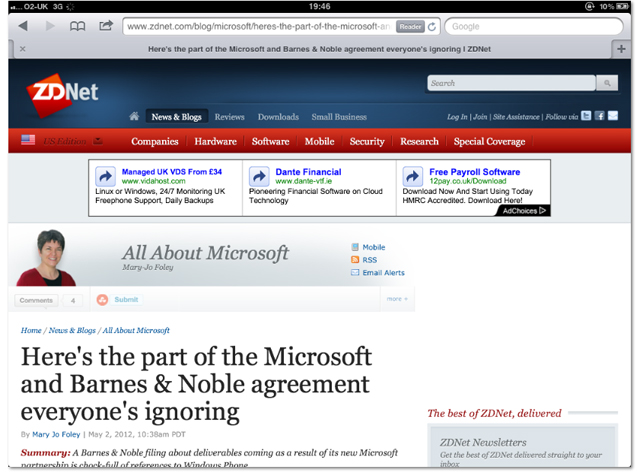The image size is (640, 473).
Task: Open the Software menu
Action: click(x=271, y=142)
